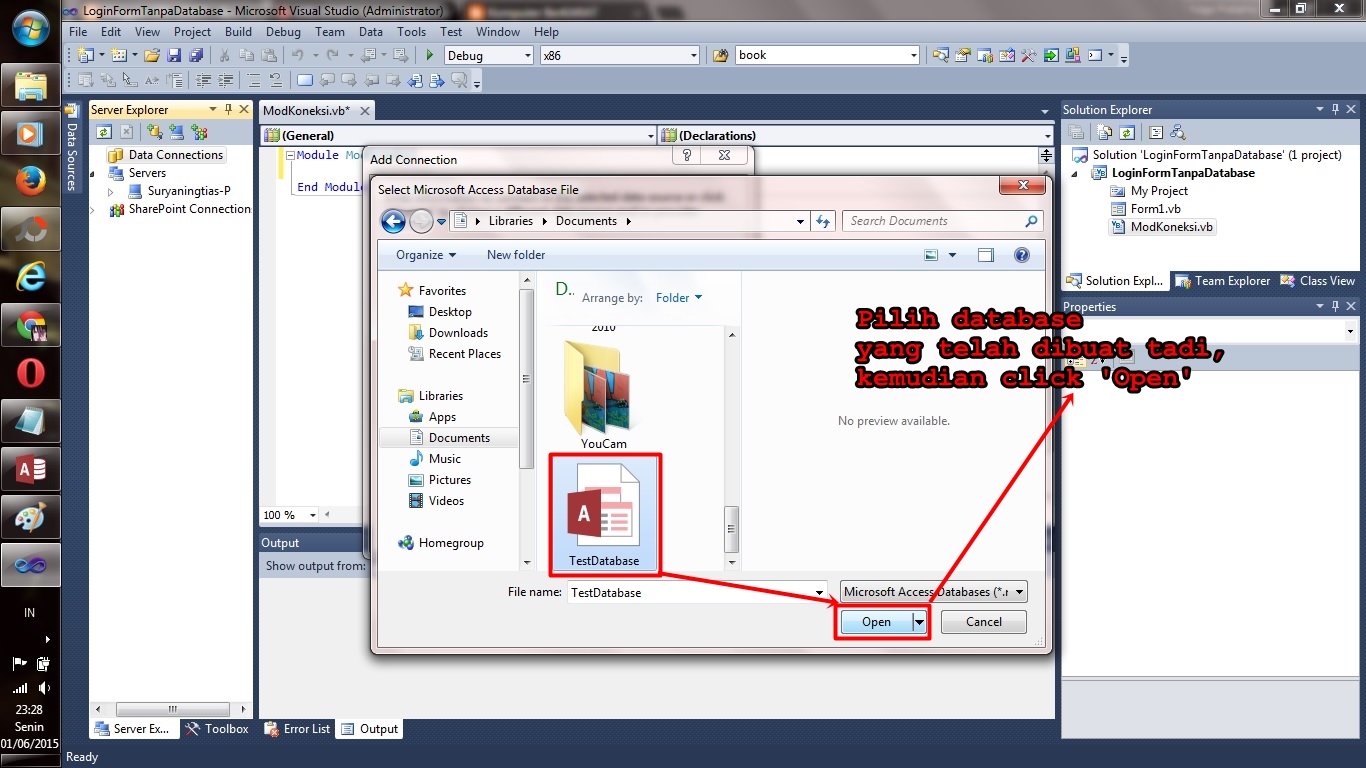Screen dimensions: 1366x768
Task: Click the Refresh icon in Solution Explorer toolbar
Action: point(1125,131)
